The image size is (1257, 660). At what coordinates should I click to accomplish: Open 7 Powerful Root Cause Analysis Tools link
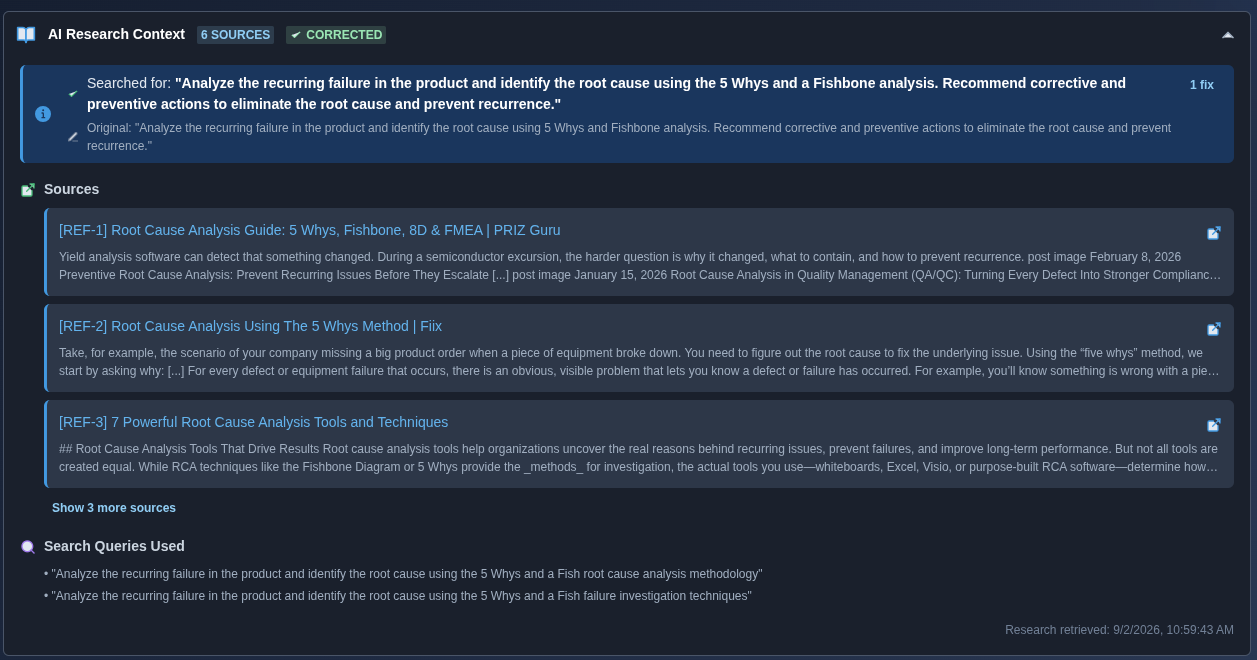(x=253, y=422)
